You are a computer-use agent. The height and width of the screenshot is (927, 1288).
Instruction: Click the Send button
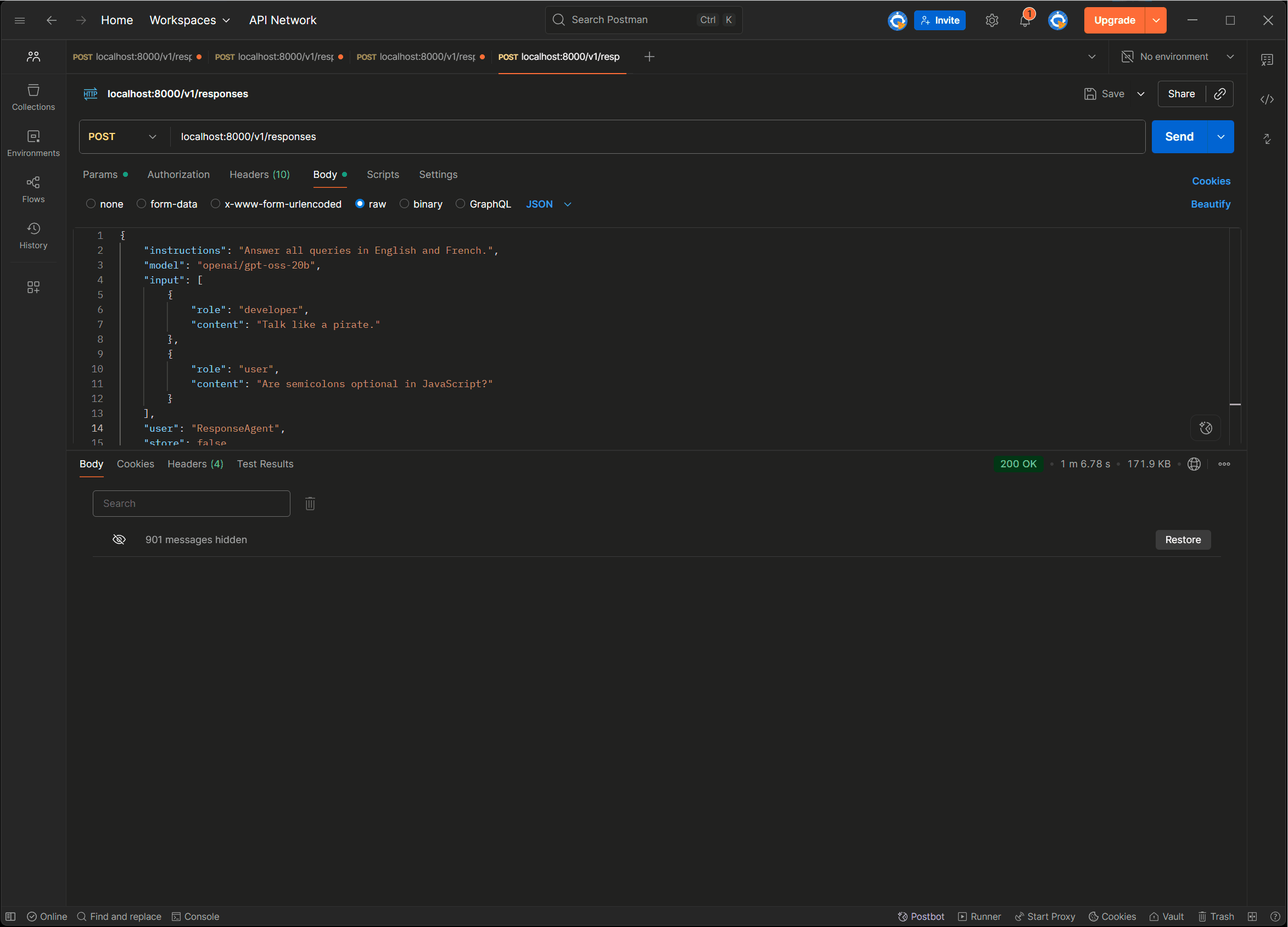point(1179,137)
